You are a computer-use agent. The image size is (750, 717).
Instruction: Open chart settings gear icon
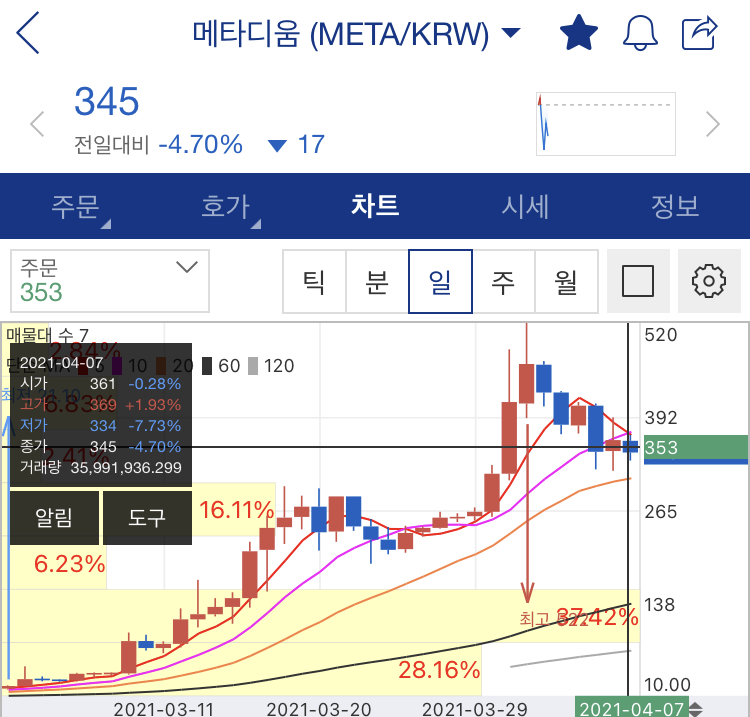(x=709, y=281)
